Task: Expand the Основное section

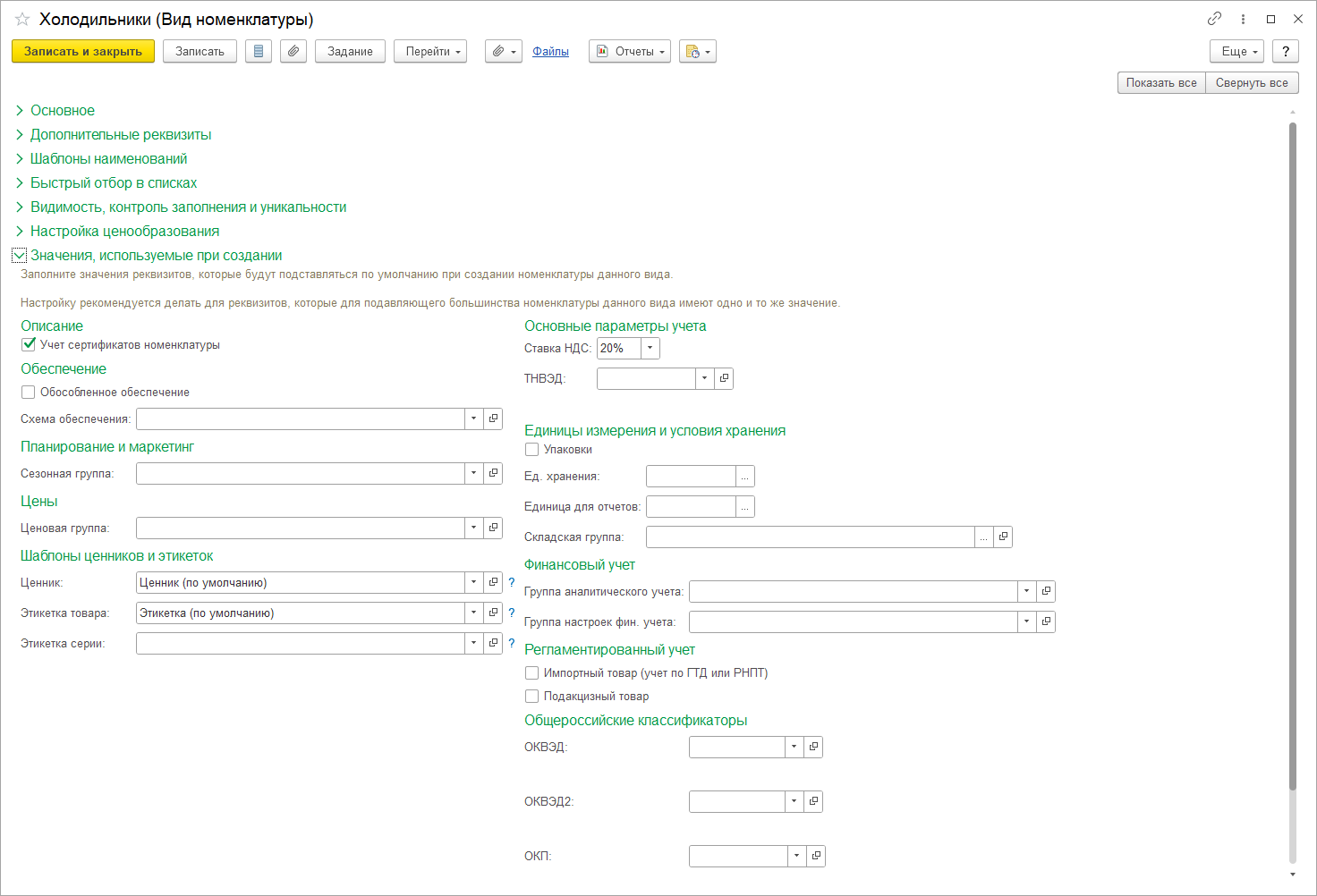Action: 62,111
